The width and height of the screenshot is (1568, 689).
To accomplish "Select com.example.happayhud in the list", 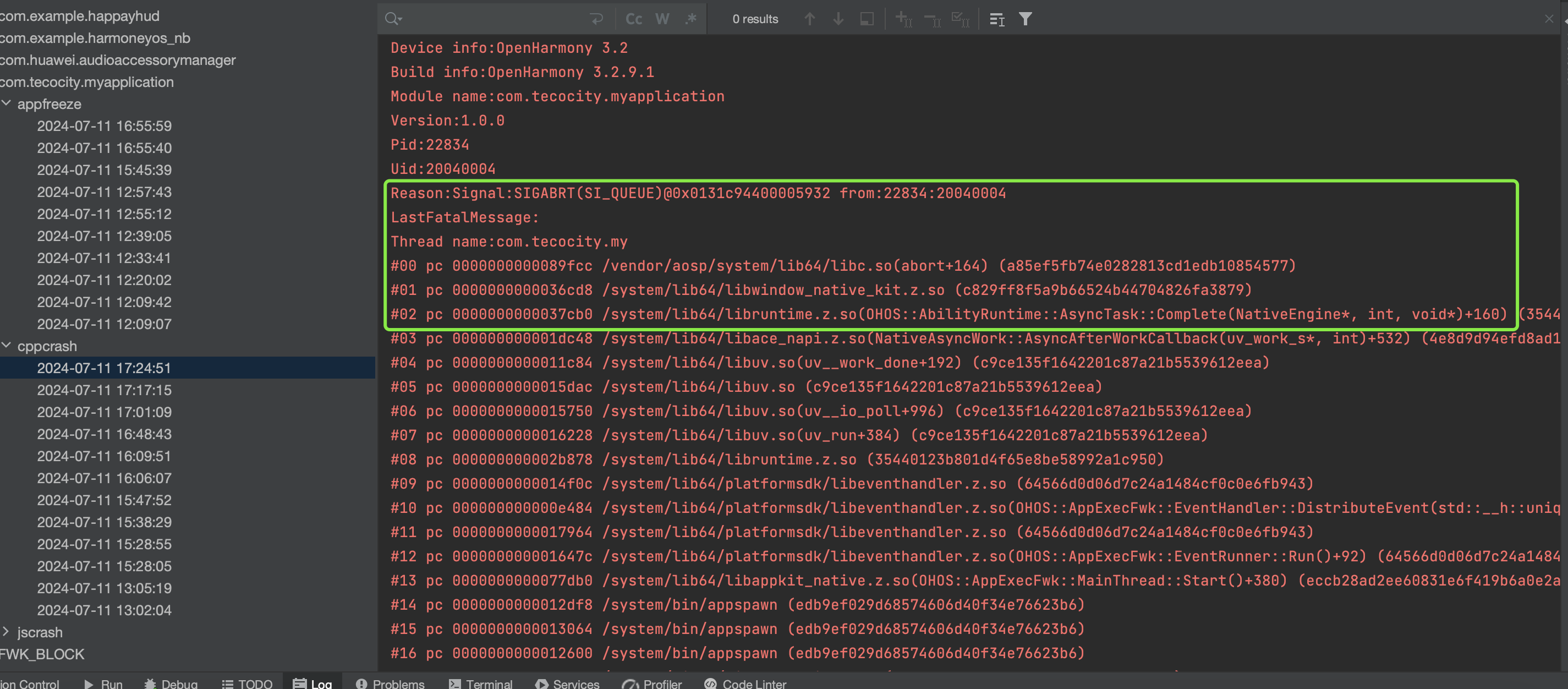I will (x=79, y=16).
